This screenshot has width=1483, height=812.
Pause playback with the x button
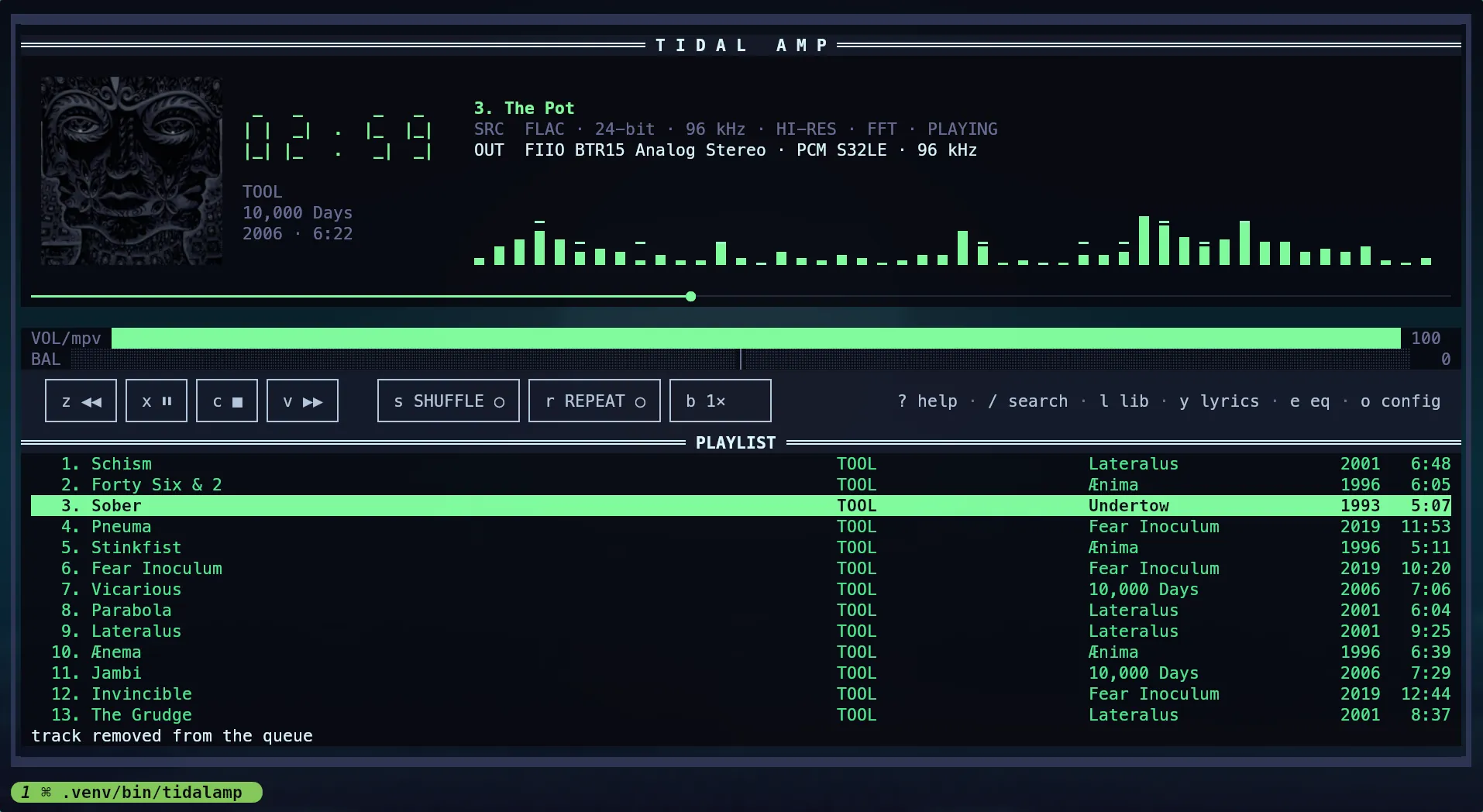pyautogui.click(x=157, y=401)
